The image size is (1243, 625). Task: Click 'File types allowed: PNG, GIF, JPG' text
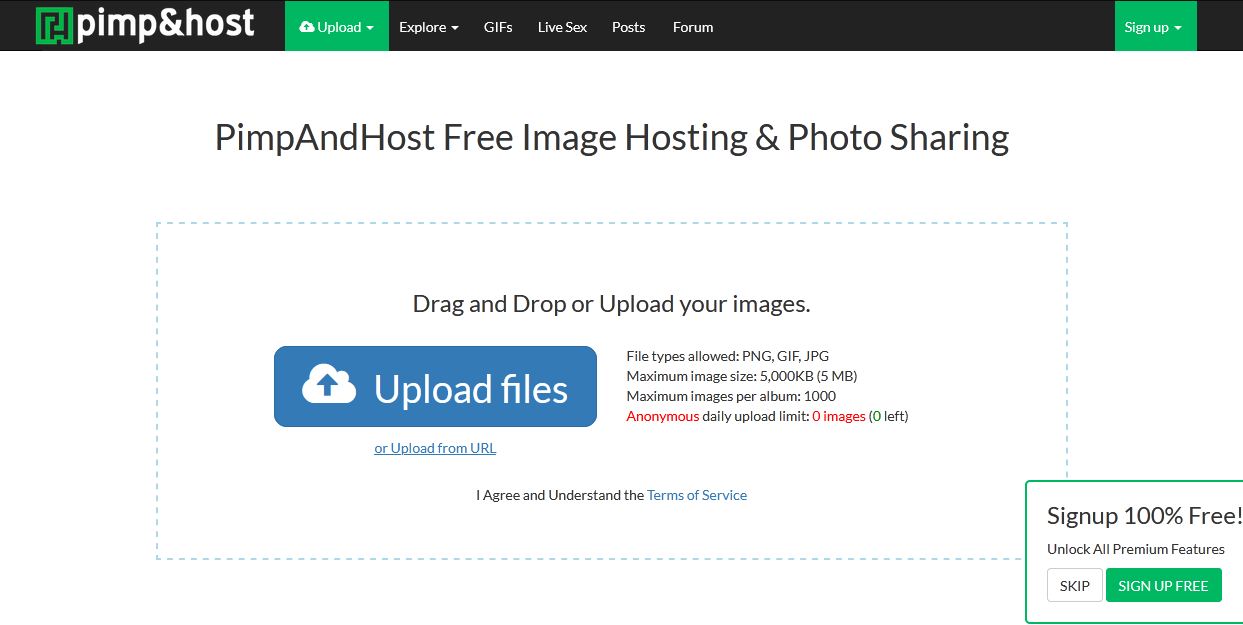click(x=728, y=356)
